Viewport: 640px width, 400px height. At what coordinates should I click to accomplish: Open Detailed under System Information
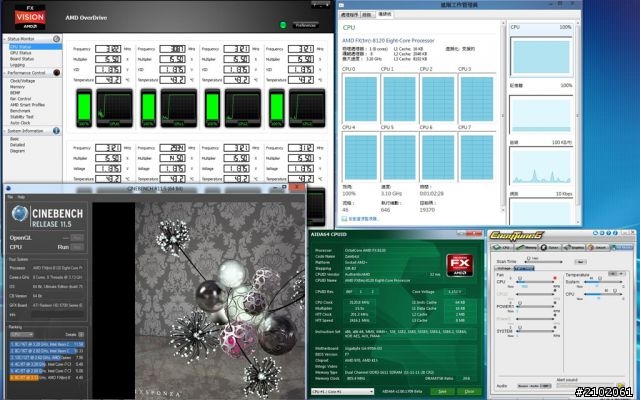[18, 145]
